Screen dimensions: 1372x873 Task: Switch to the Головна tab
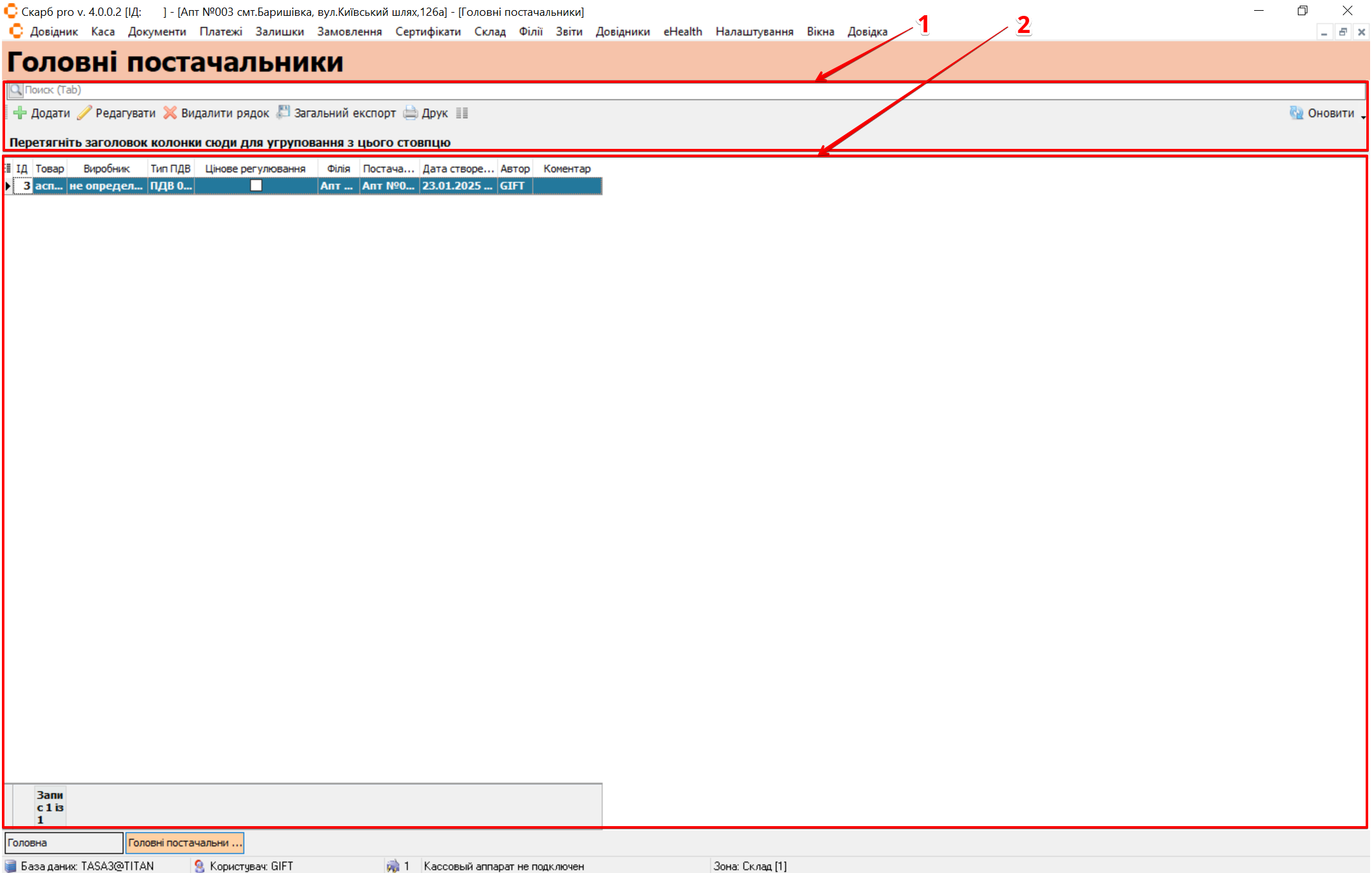63,843
